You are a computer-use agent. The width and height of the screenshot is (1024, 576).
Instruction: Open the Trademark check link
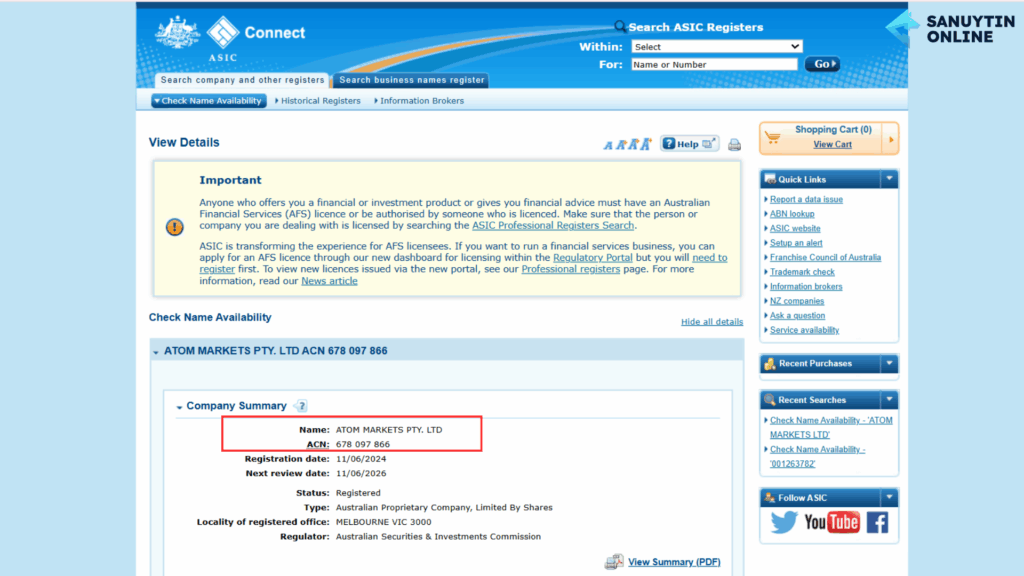click(802, 272)
